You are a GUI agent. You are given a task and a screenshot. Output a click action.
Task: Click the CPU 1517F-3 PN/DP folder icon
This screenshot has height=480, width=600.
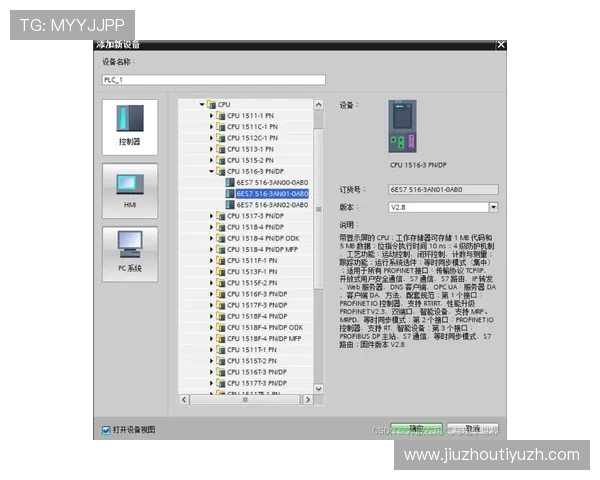pos(220,305)
